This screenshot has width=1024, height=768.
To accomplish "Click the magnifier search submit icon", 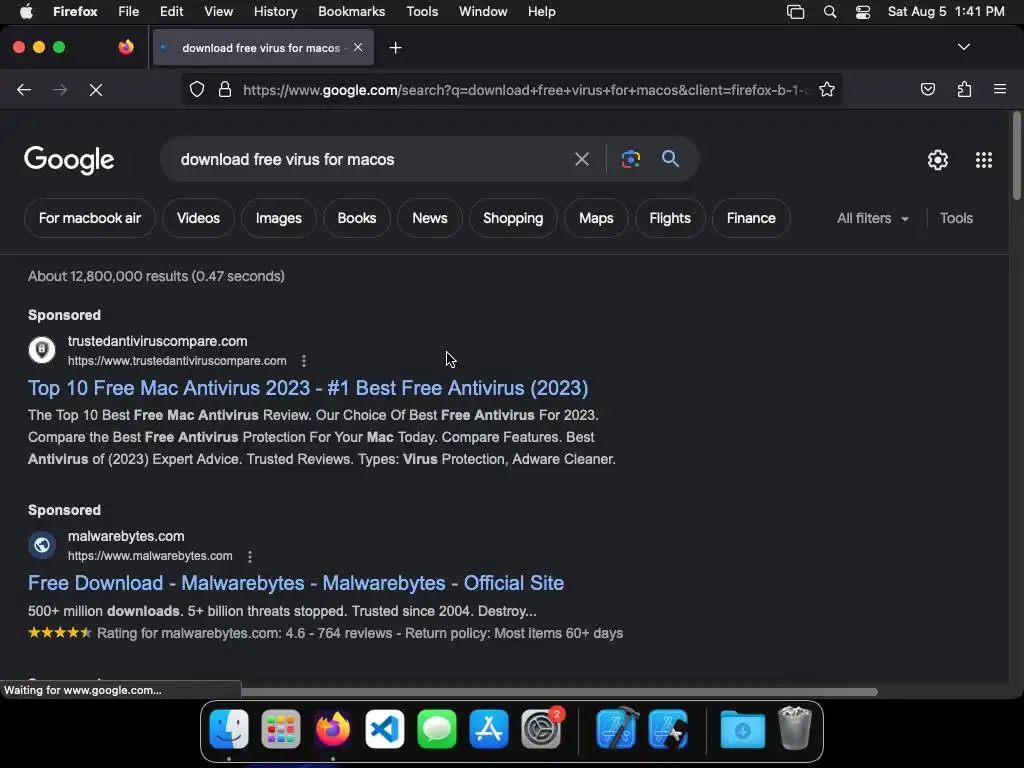I will point(670,159).
